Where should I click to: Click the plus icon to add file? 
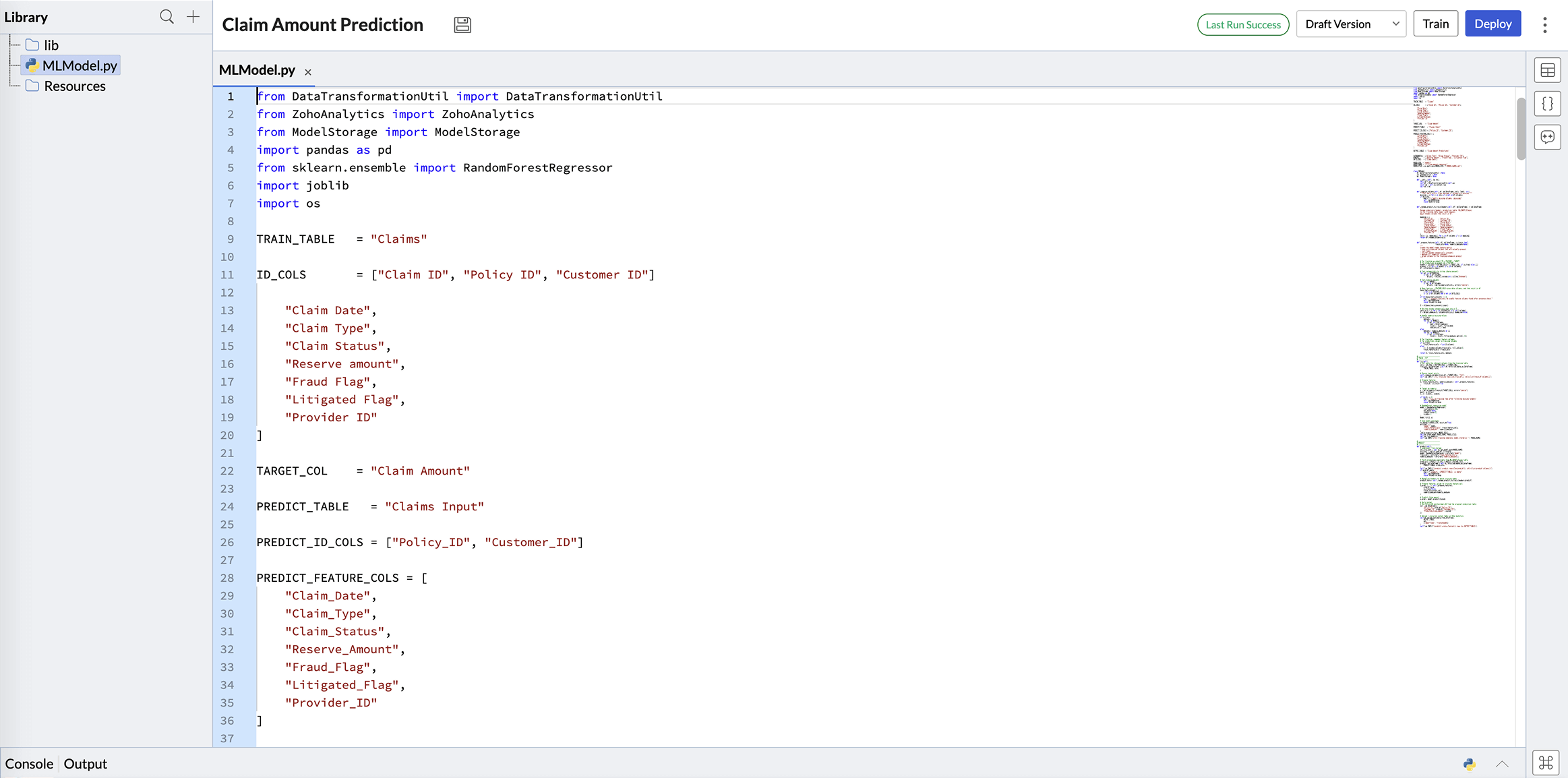(193, 17)
